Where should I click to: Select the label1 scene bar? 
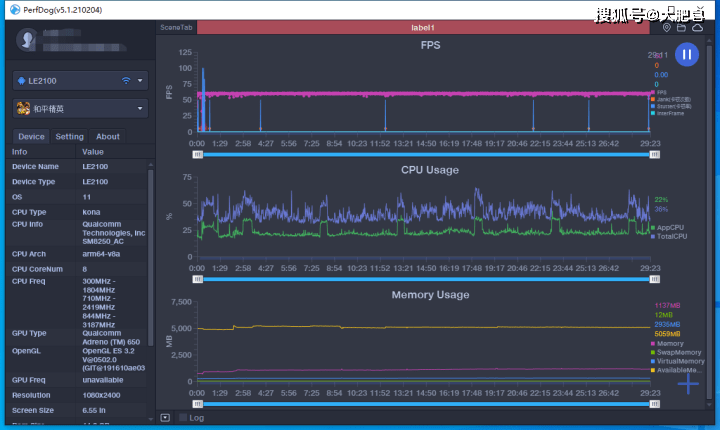click(x=423, y=28)
